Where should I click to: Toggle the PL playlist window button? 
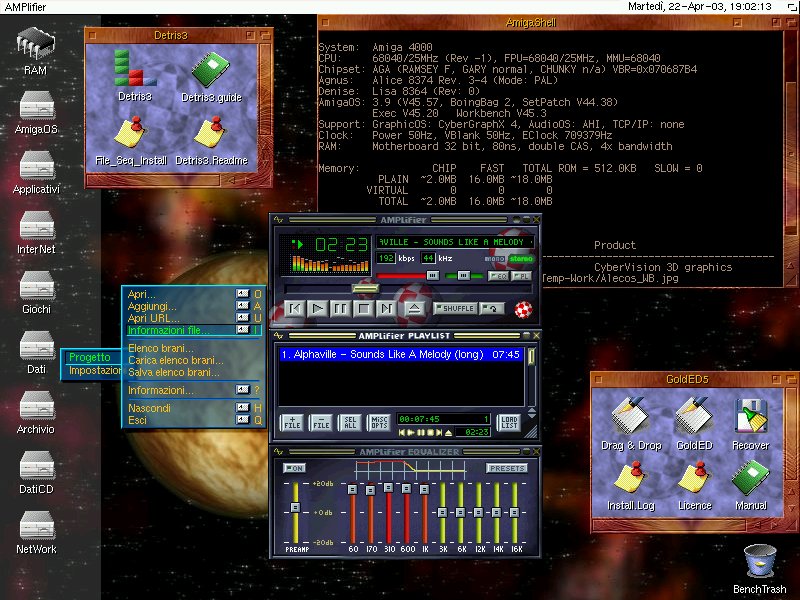(521, 276)
